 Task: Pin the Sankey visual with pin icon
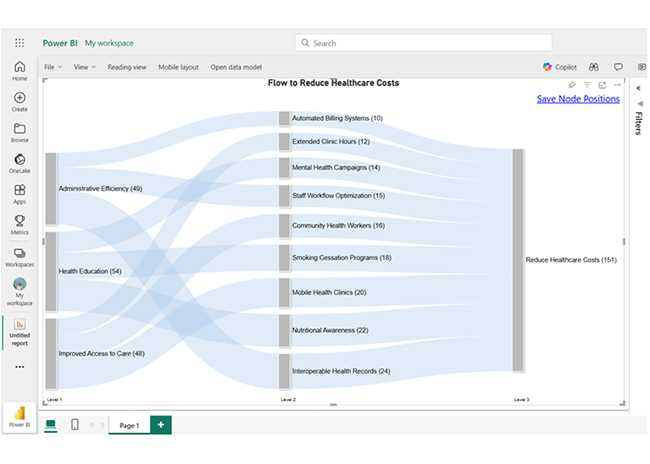point(571,85)
